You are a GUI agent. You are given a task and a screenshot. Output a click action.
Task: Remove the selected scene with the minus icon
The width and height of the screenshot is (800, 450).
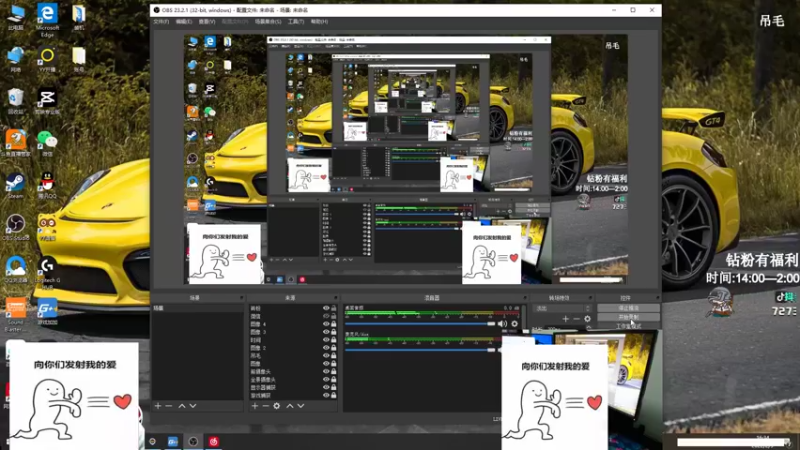coord(169,406)
